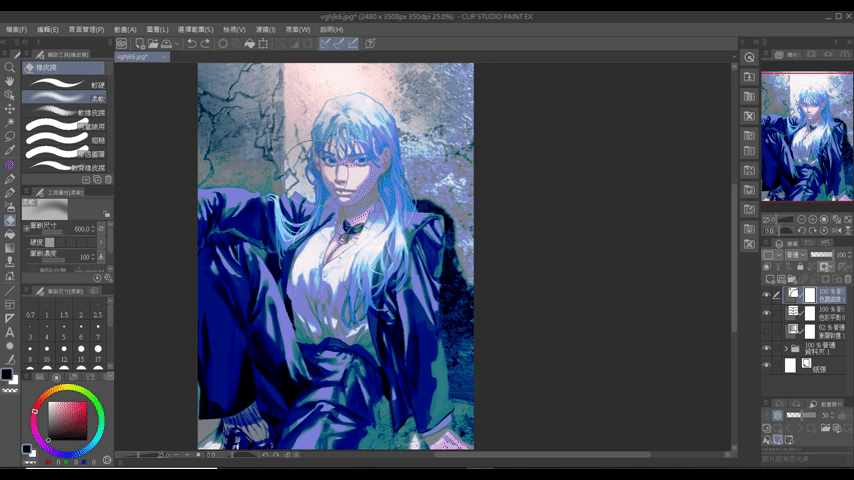854x480 pixels.
Task: Toggle the third snap to grid button
Action: [x=352, y=44]
